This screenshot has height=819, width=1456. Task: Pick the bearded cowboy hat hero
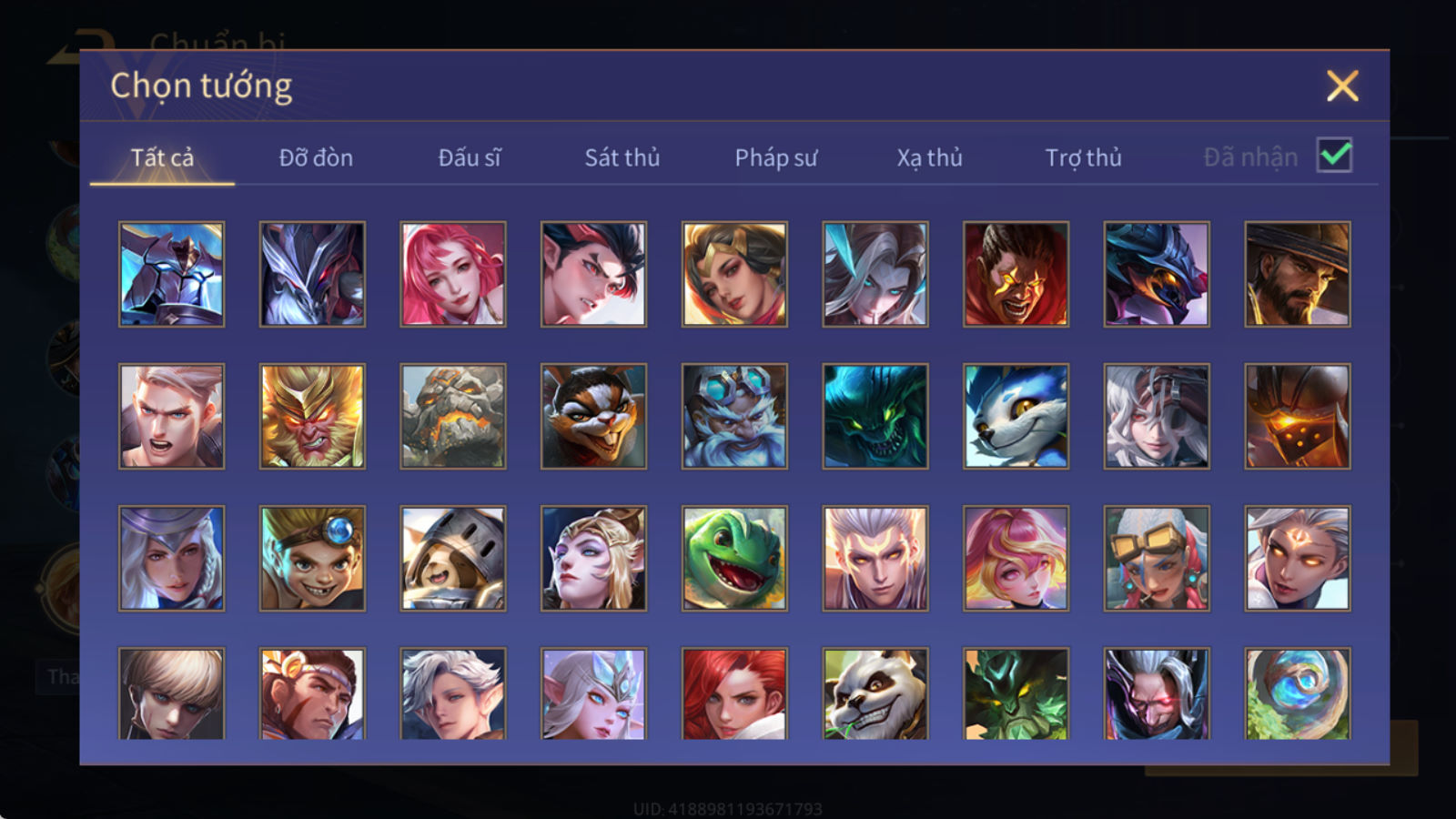1298,274
